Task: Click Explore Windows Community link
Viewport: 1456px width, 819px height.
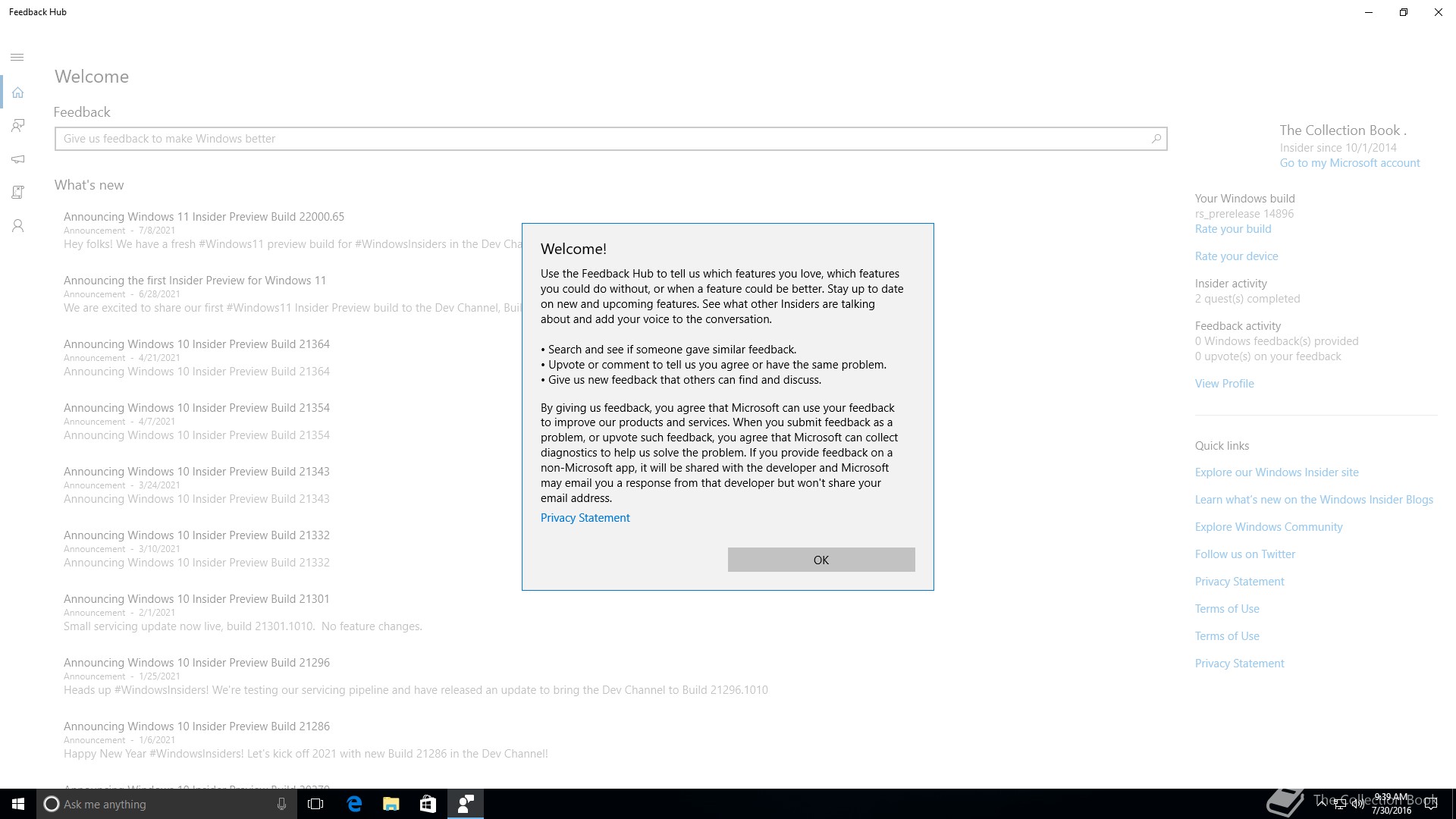Action: pyautogui.click(x=1269, y=527)
